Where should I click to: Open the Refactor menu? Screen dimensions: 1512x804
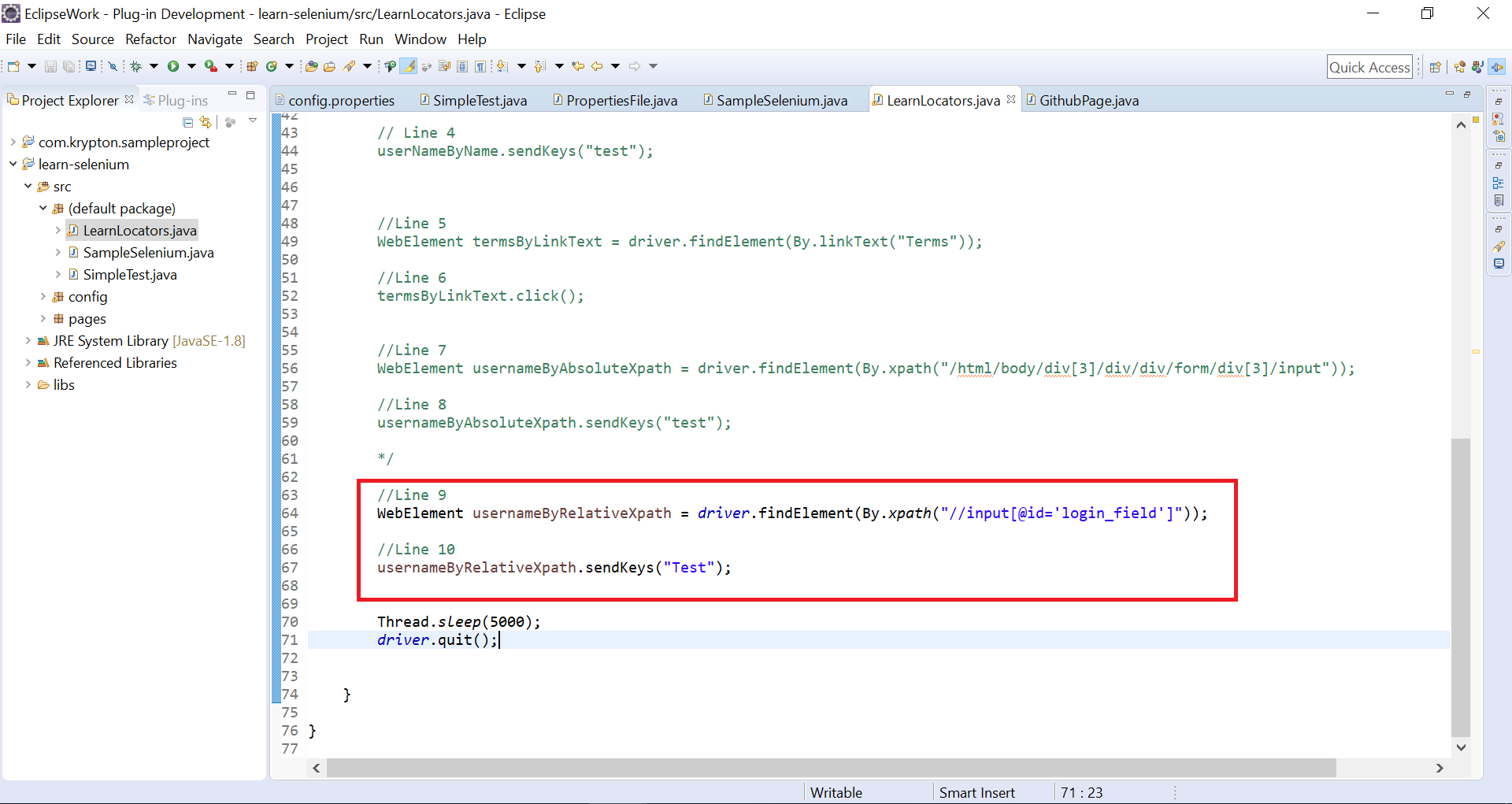tap(150, 39)
